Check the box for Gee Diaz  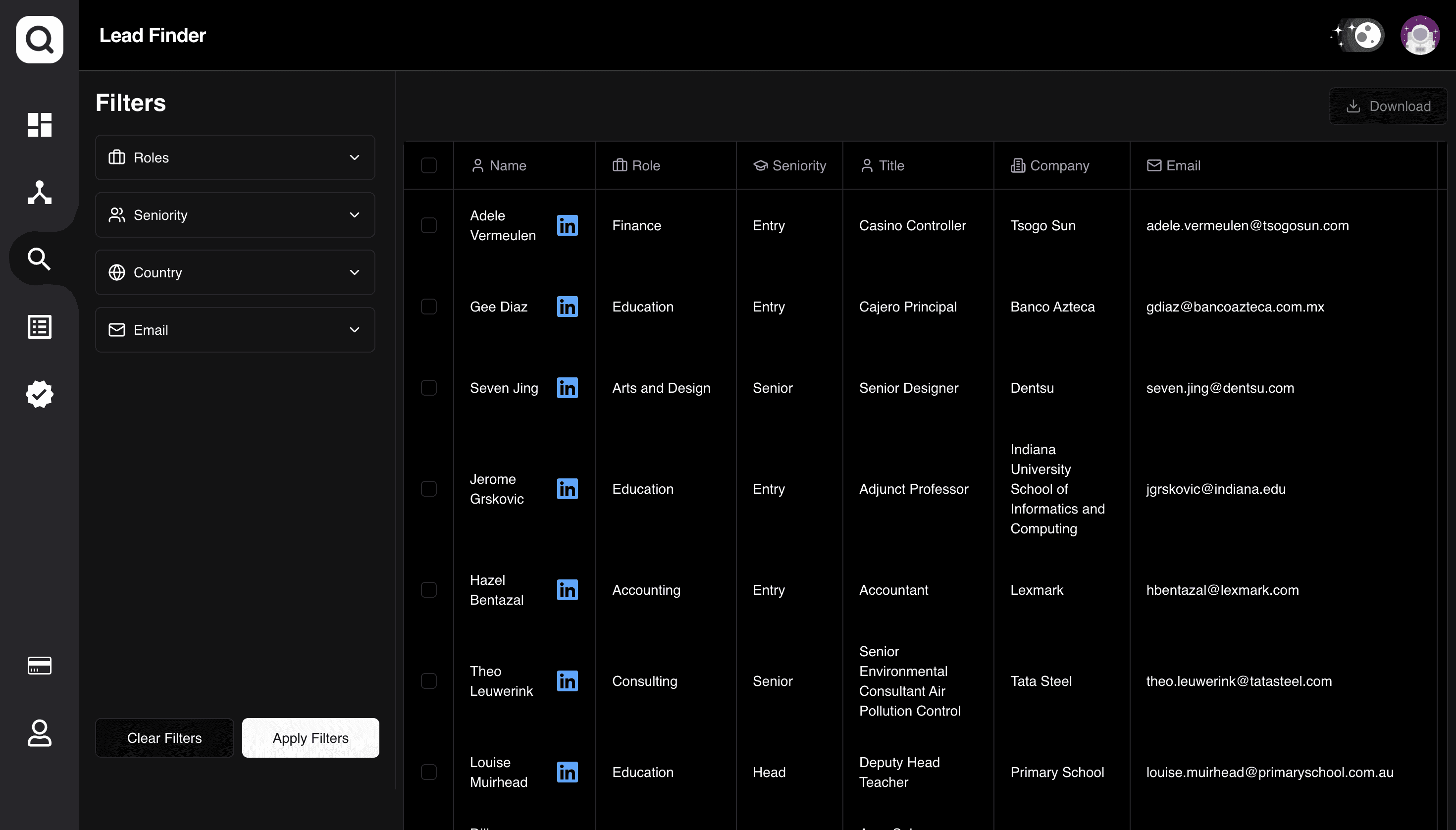pyautogui.click(x=429, y=307)
